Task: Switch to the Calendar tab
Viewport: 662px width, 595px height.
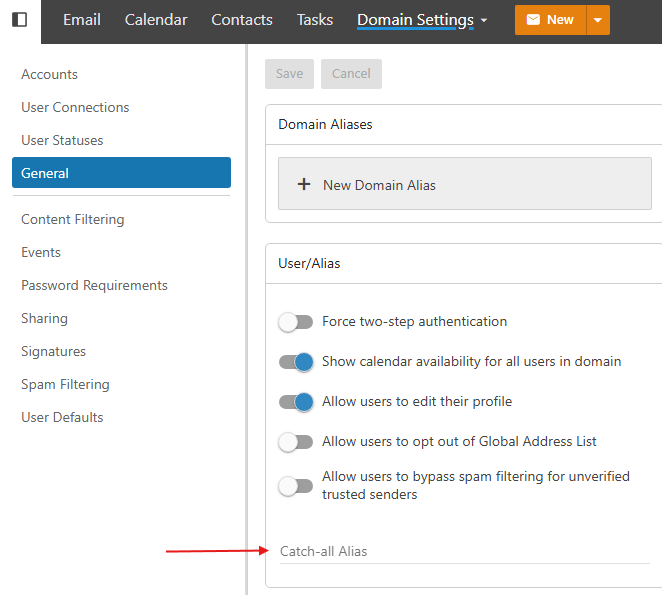Action: 155,20
